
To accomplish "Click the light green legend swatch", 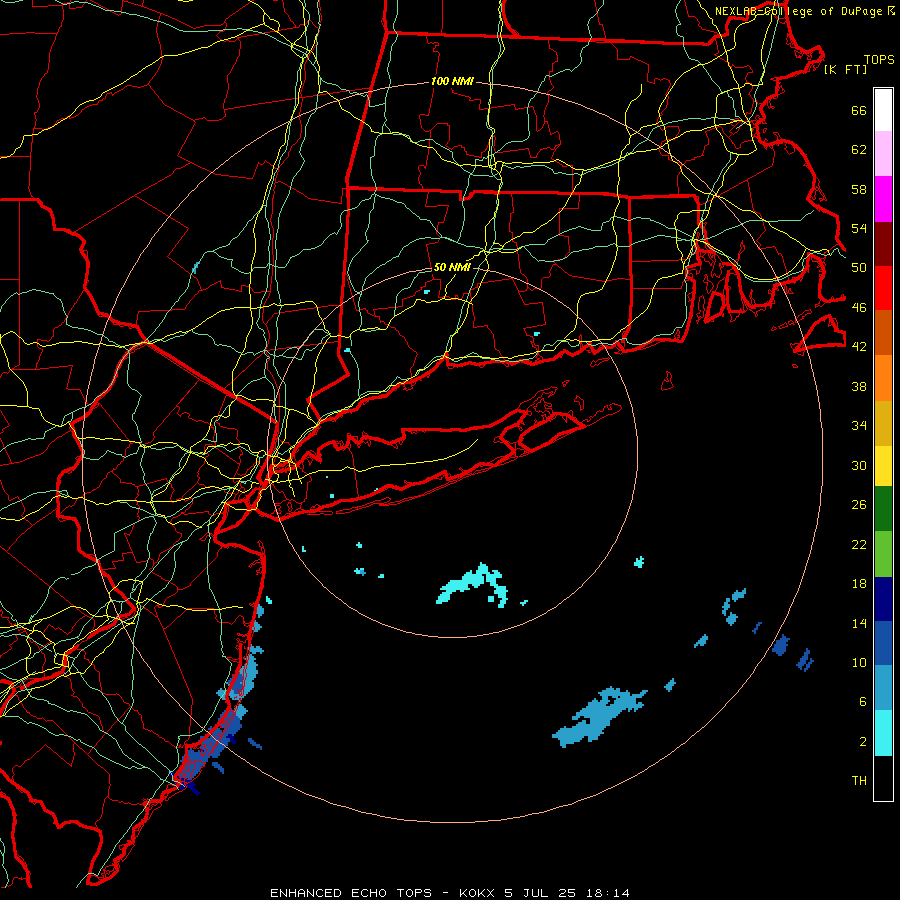I will [x=883, y=554].
